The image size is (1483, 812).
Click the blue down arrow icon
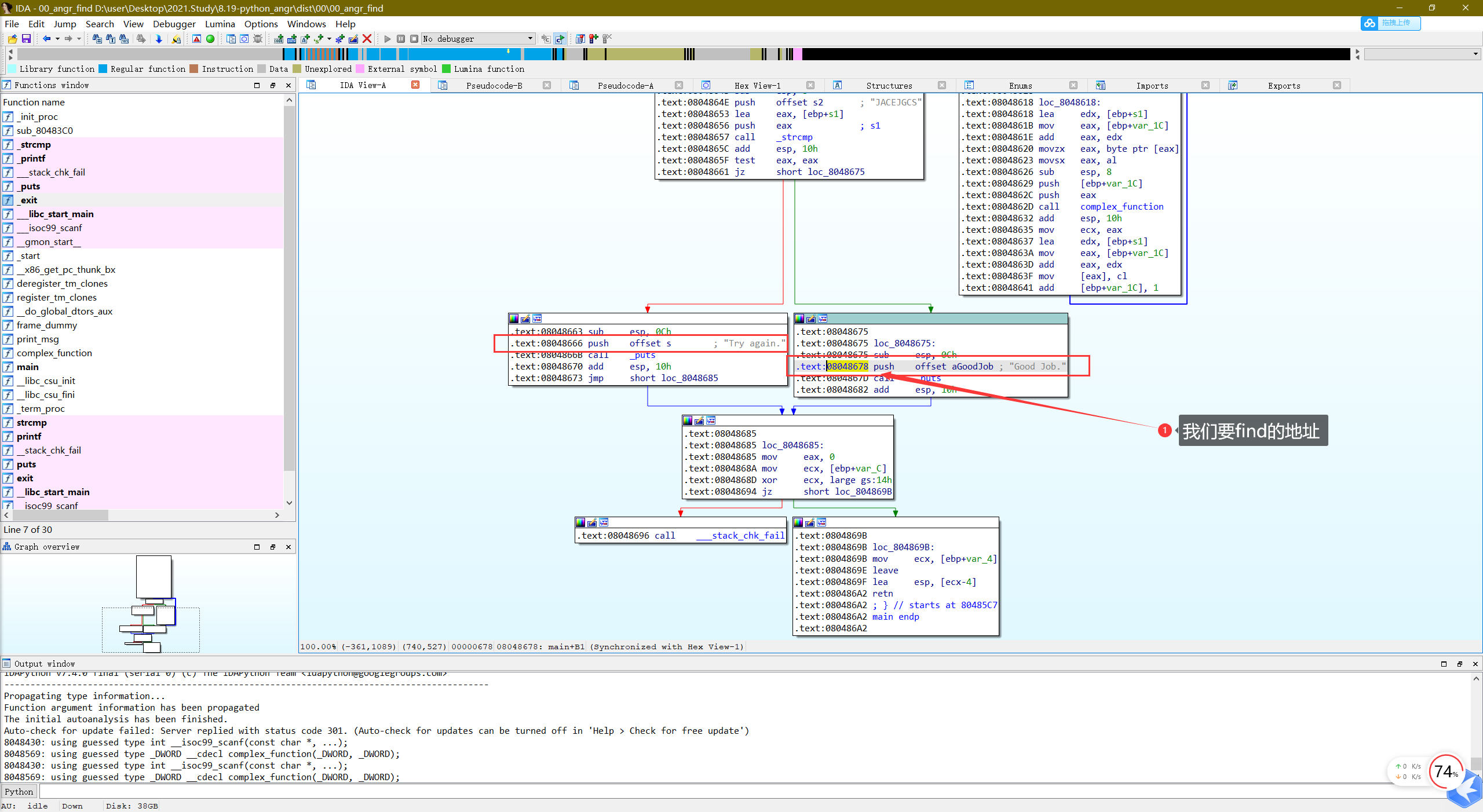click(159, 39)
